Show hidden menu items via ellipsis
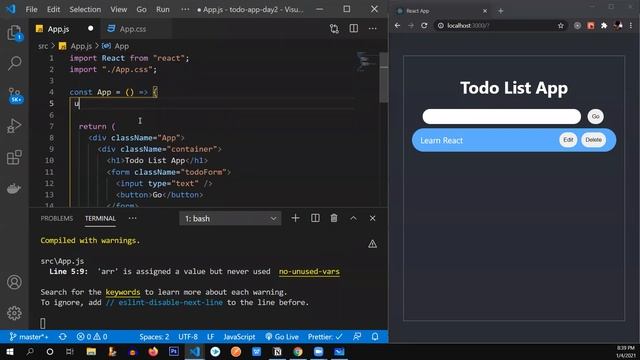The image size is (640, 360). (185, 9)
